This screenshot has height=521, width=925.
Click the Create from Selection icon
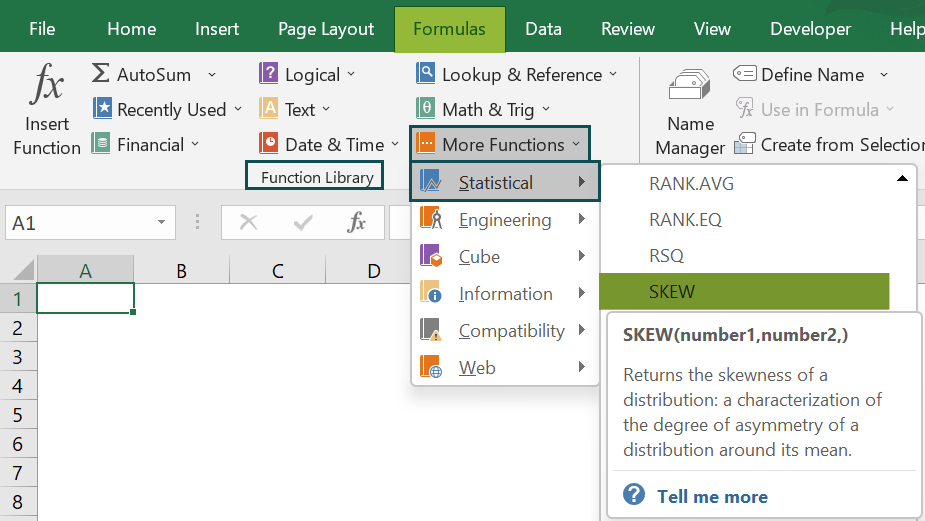click(x=744, y=144)
